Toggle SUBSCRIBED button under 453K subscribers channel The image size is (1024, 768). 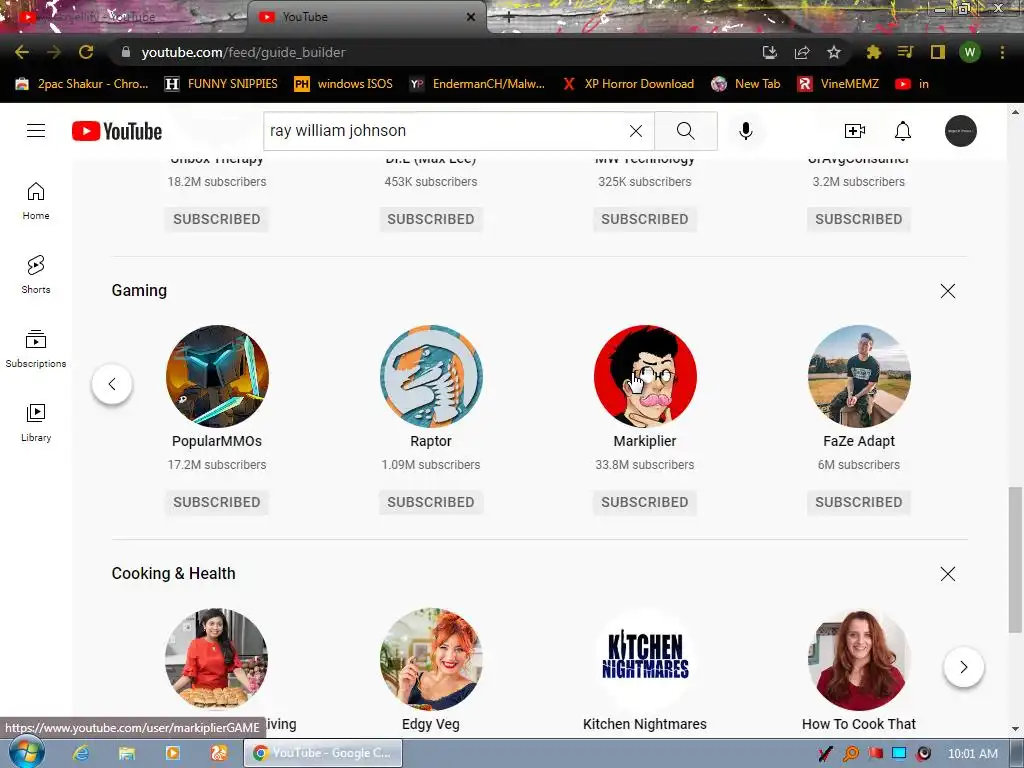(431, 219)
